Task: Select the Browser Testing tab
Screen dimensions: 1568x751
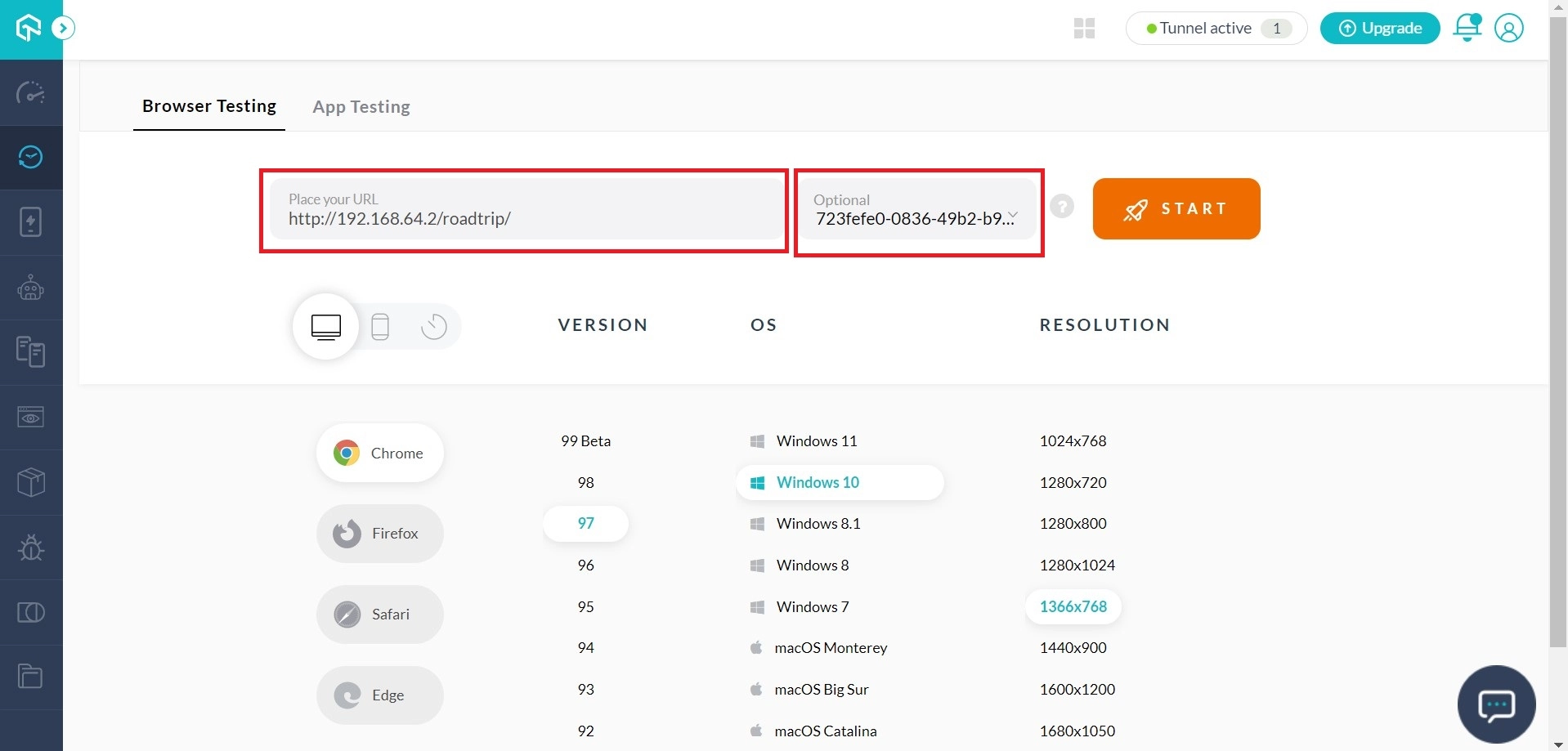Action: tap(209, 106)
